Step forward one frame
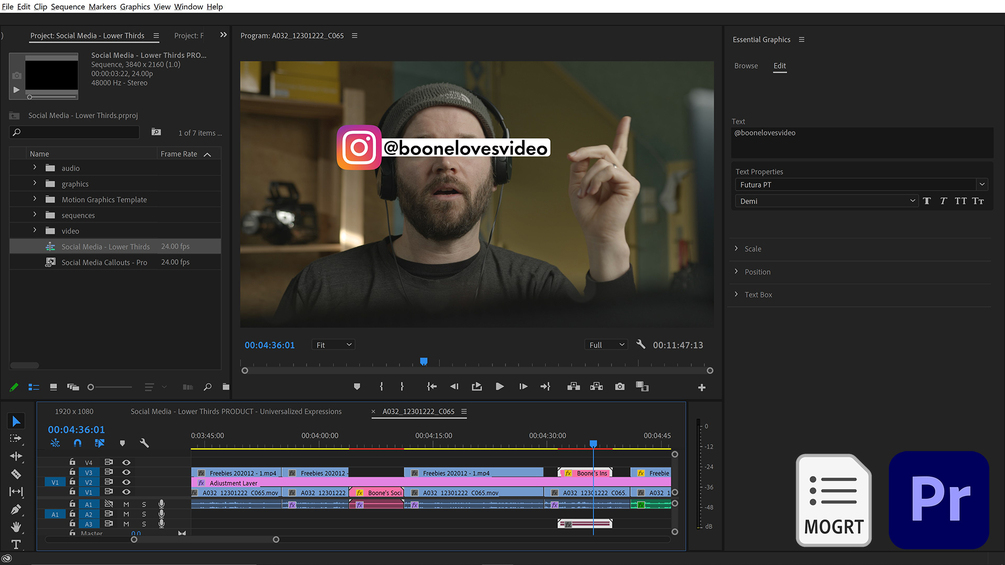Image resolution: width=1005 pixels, height=565 pixels. coord(523,386)
